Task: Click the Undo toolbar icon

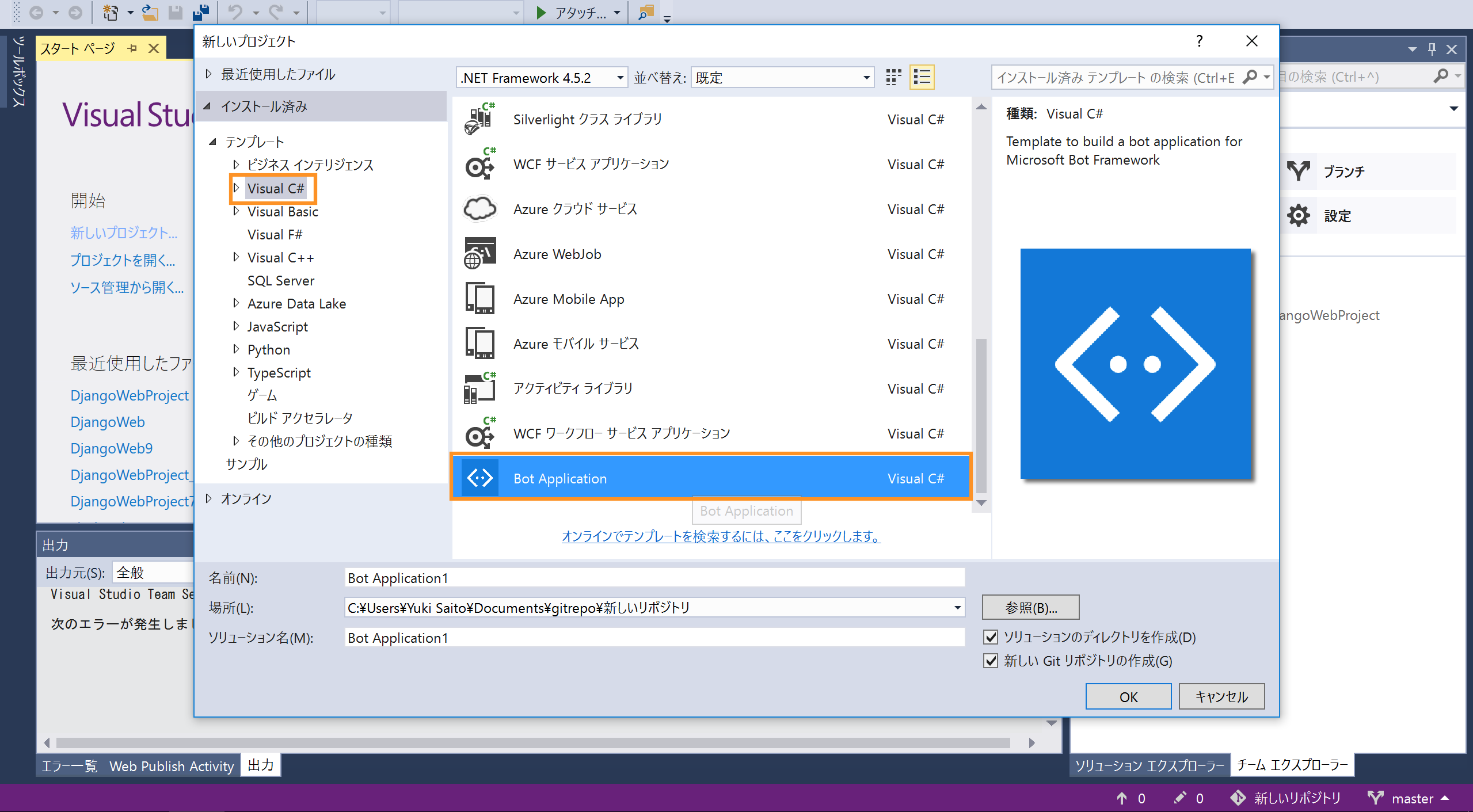Action: click(235, 13)
